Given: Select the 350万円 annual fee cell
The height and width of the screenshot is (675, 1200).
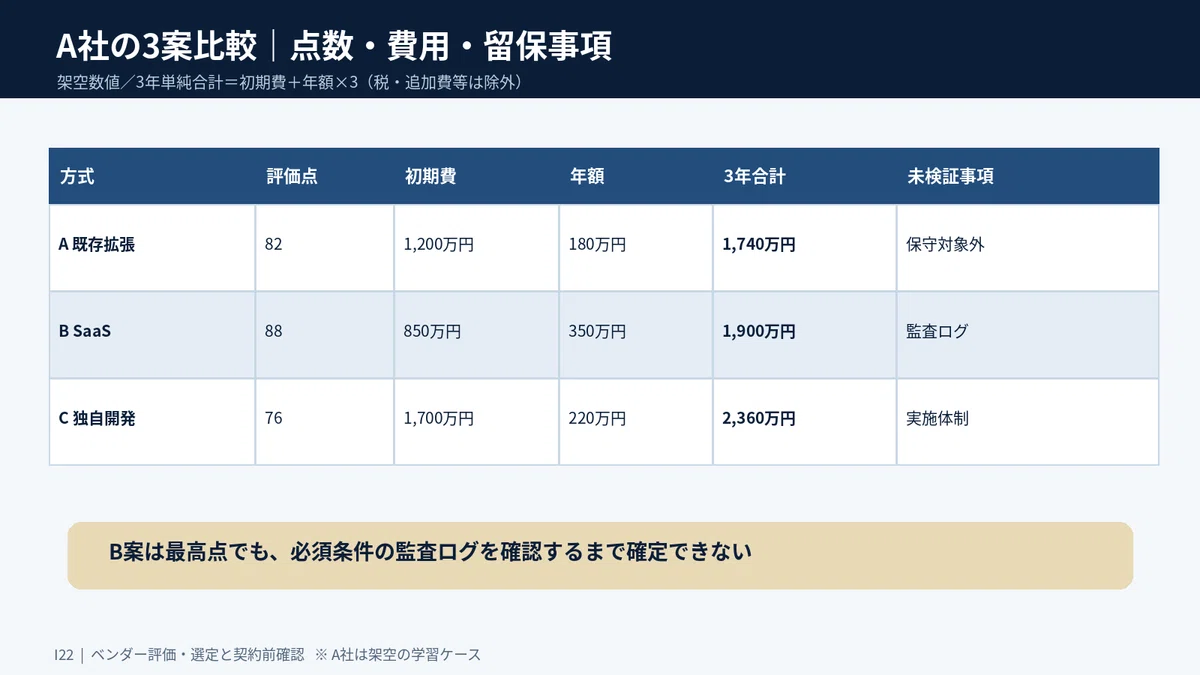Looking at the screenshot, I should (x=636, y=335).
